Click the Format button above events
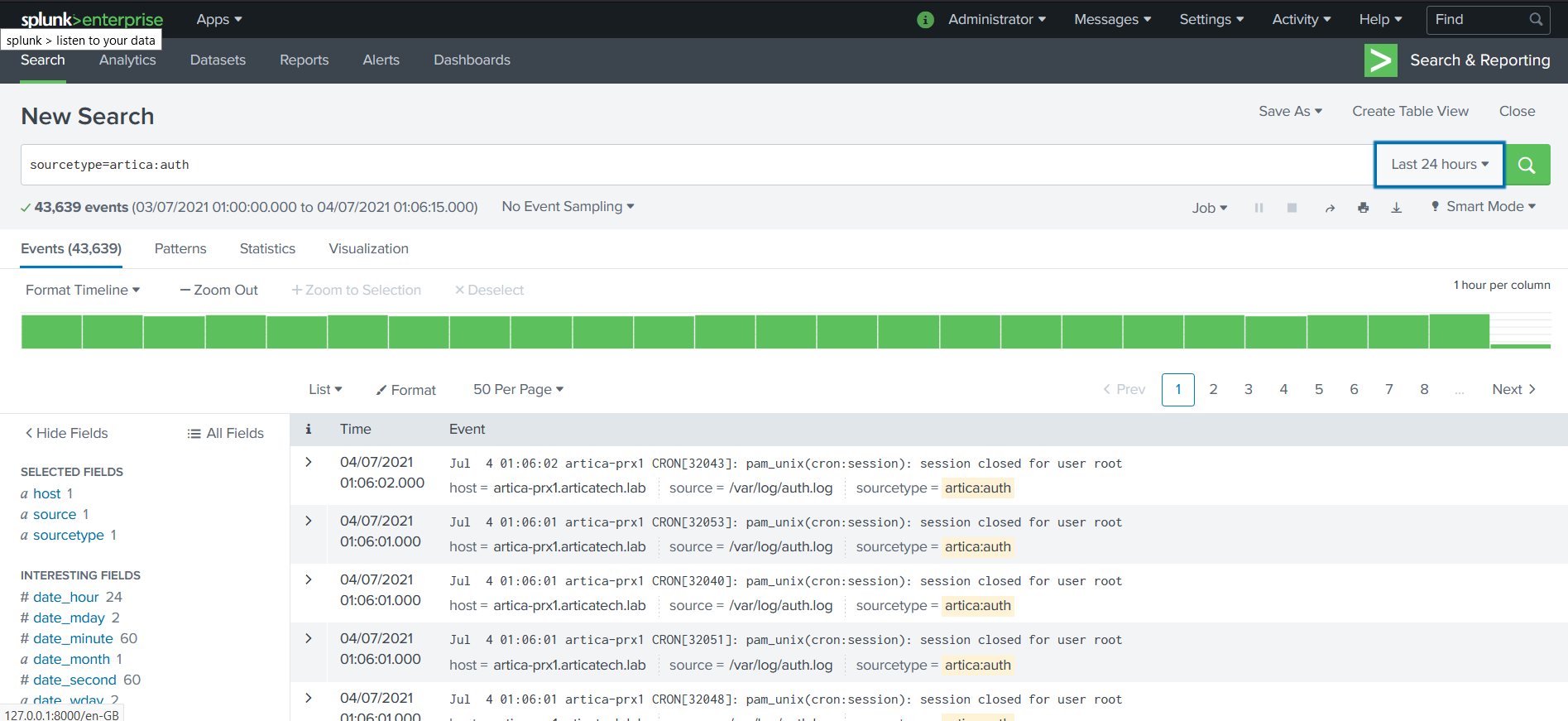The image size is (1568, 721). click(x=405, y=390)
